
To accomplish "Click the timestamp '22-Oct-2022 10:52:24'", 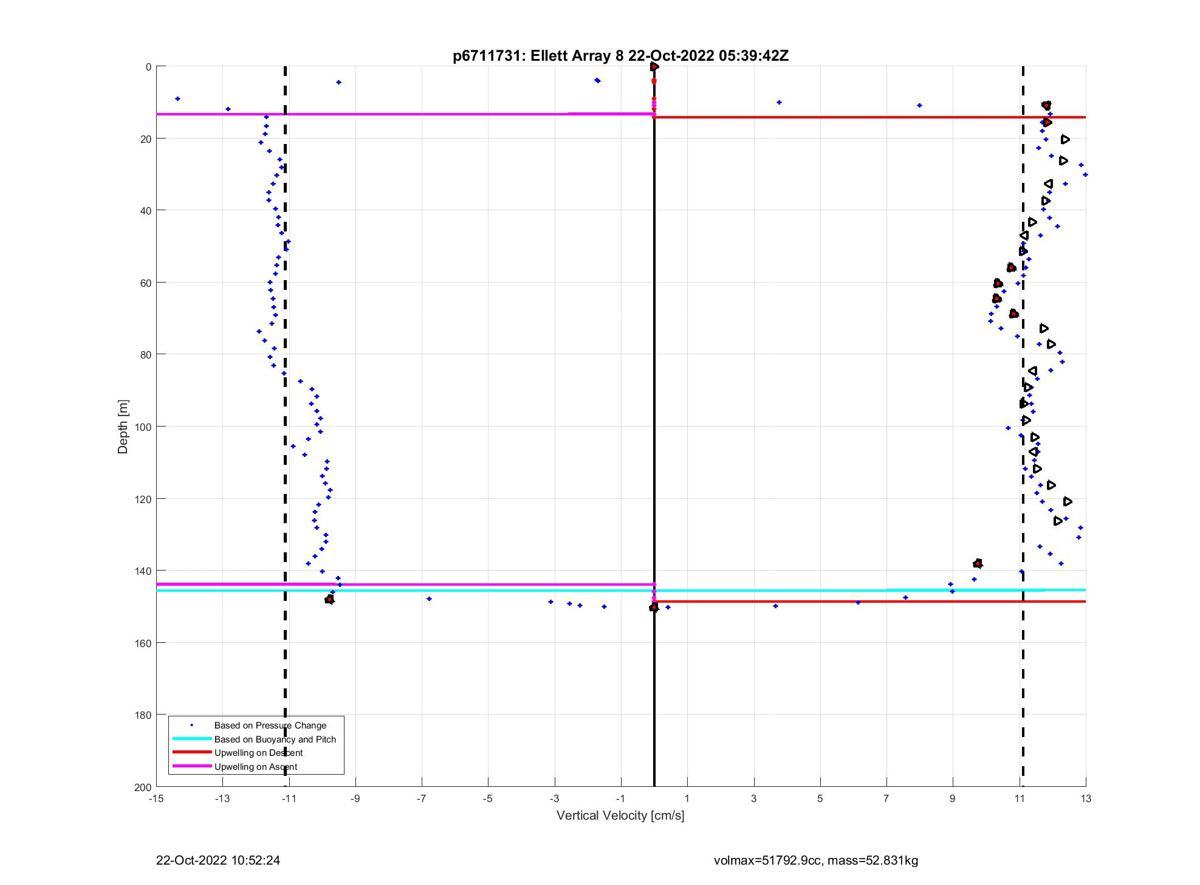I will (x=218, y=860).
